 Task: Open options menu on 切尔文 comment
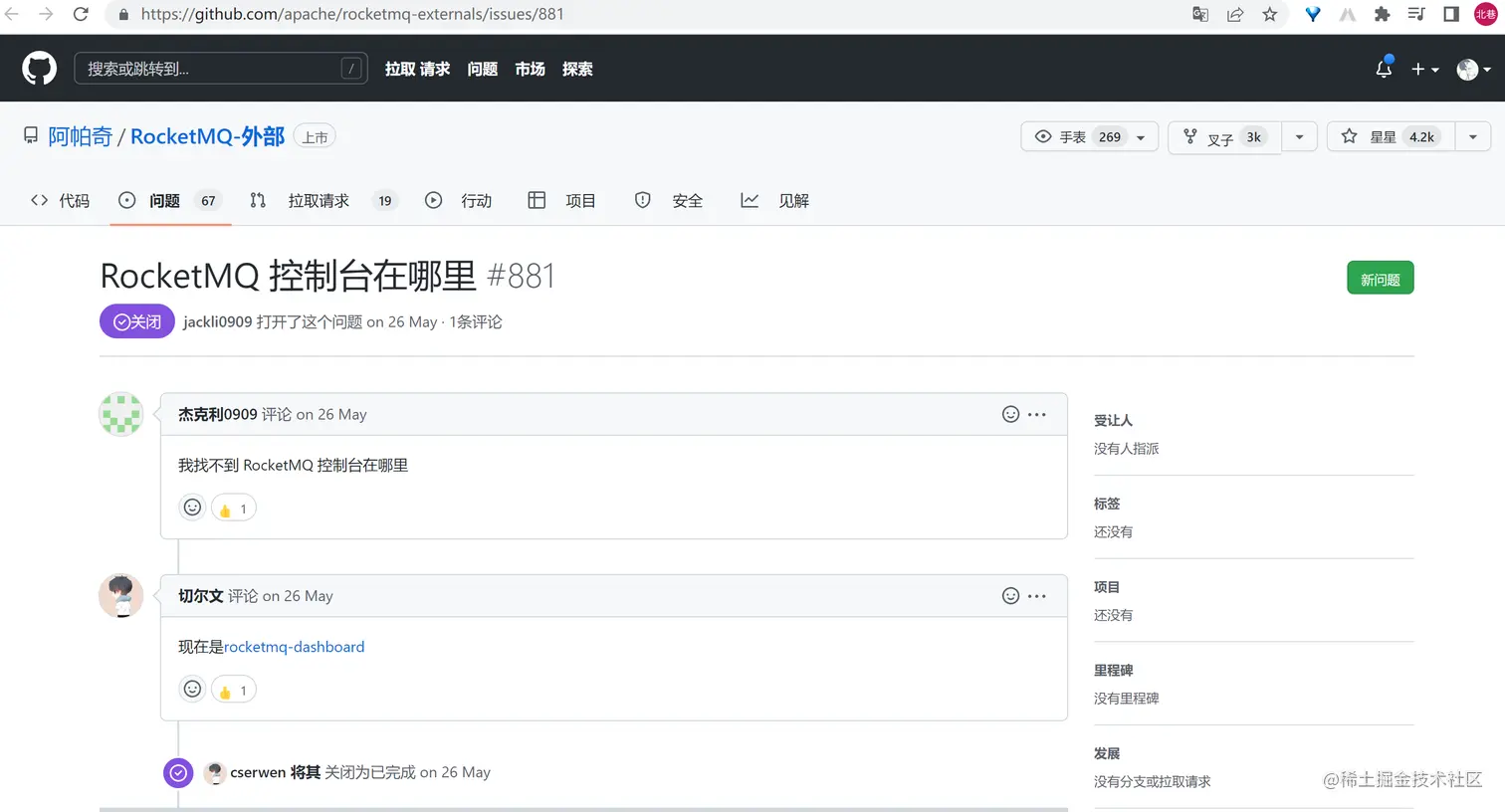(1037, 596)
